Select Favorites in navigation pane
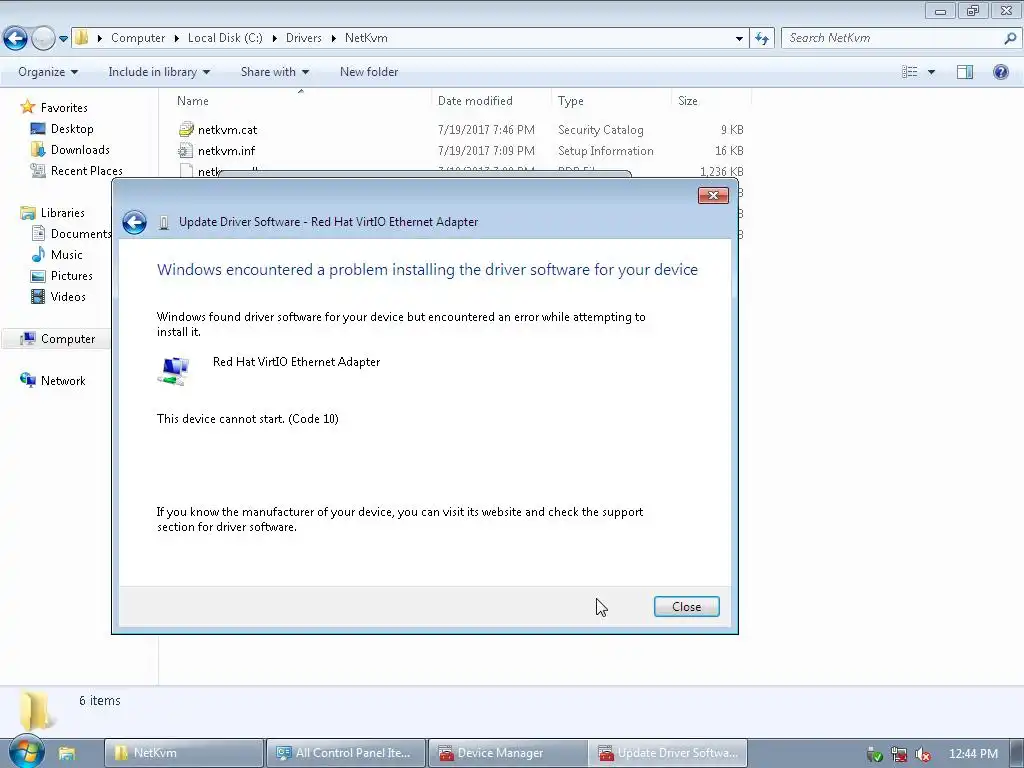The height and width of the screenshot is (768, 1024). [64, 108]
